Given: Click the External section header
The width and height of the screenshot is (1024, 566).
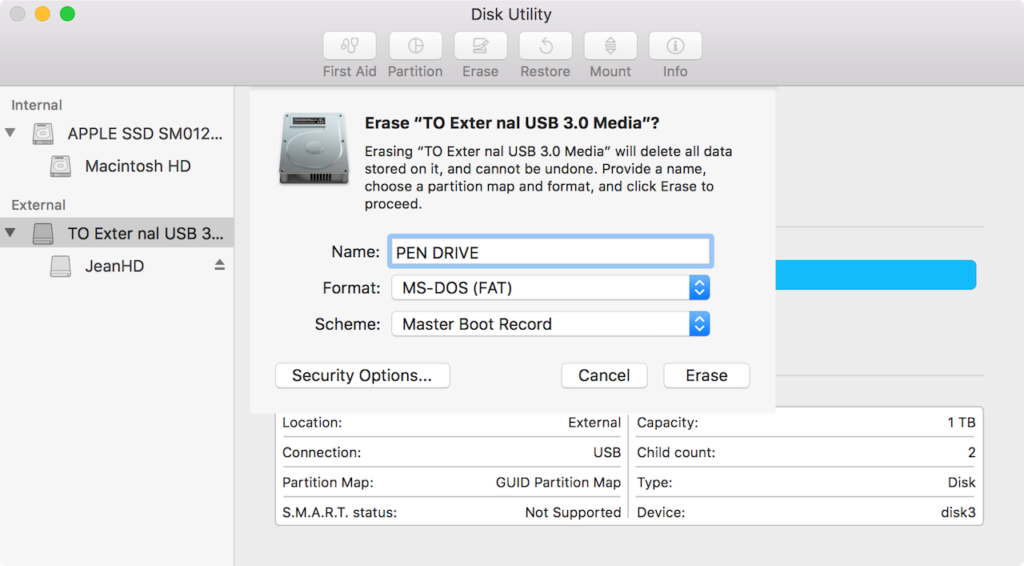Looking at the screenshot, I should coord(39,205).
